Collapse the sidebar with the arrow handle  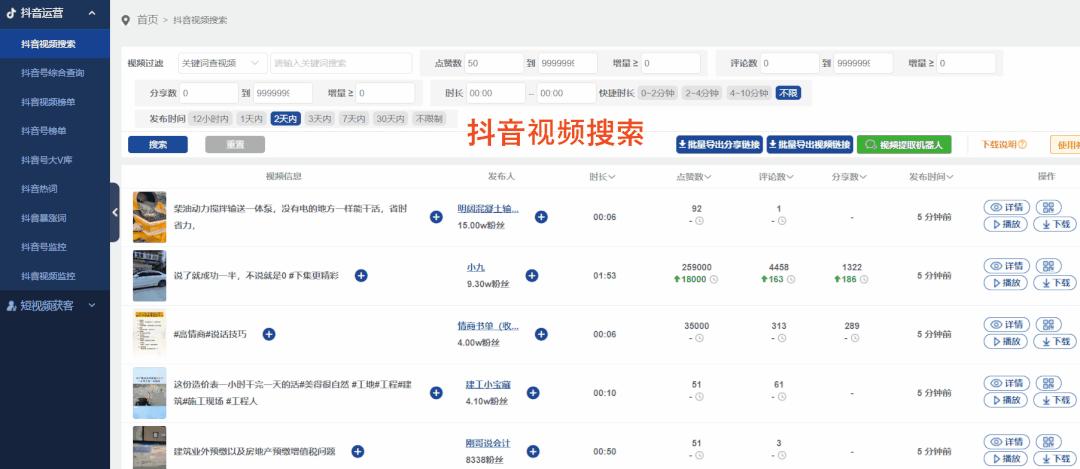point(114,212)
